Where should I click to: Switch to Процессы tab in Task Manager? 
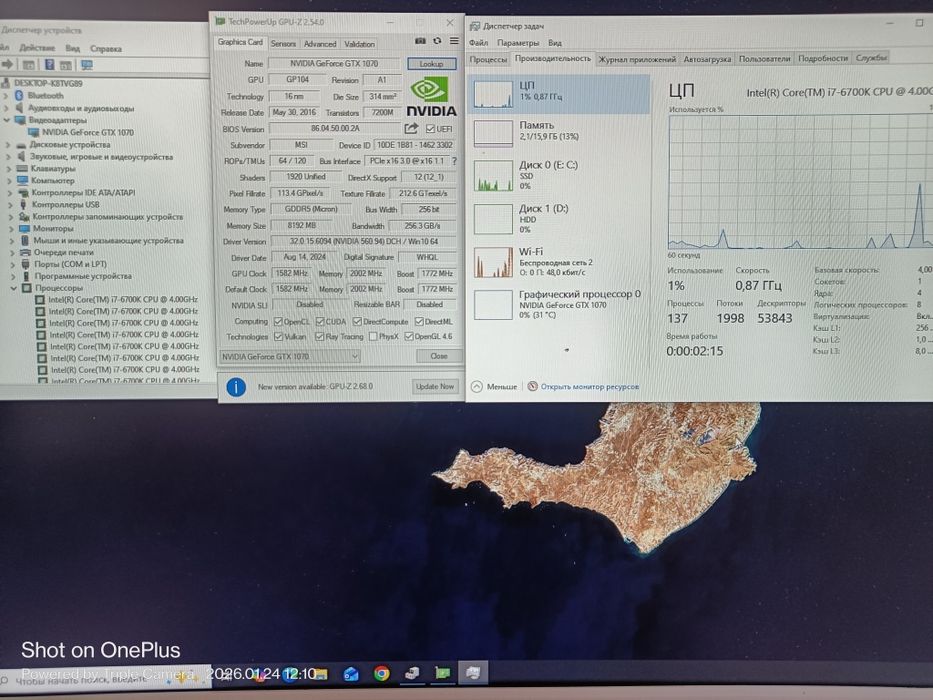(x=488, y=59)
